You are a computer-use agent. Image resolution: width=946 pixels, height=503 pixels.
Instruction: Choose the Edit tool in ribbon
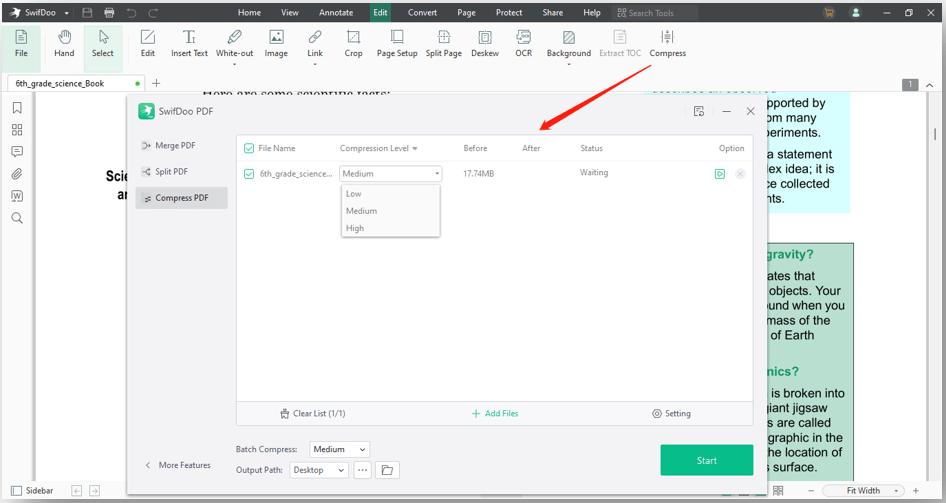(x=148, y=43)
